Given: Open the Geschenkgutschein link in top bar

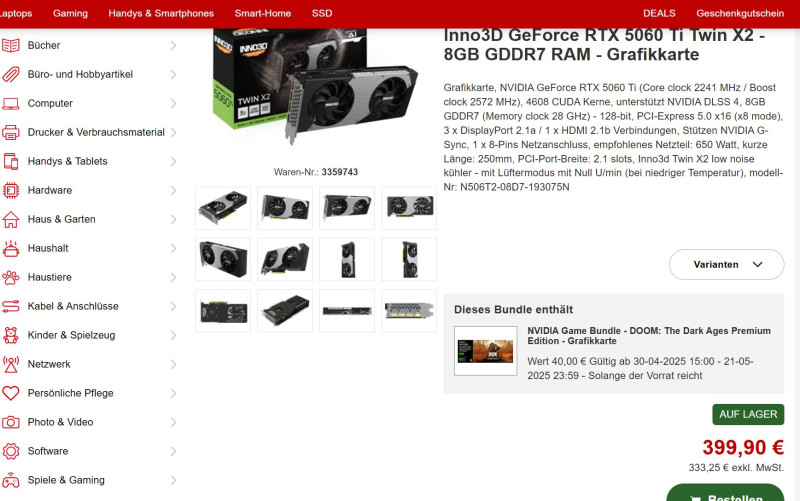Looking at the screenshot, I should coord(740,13).
